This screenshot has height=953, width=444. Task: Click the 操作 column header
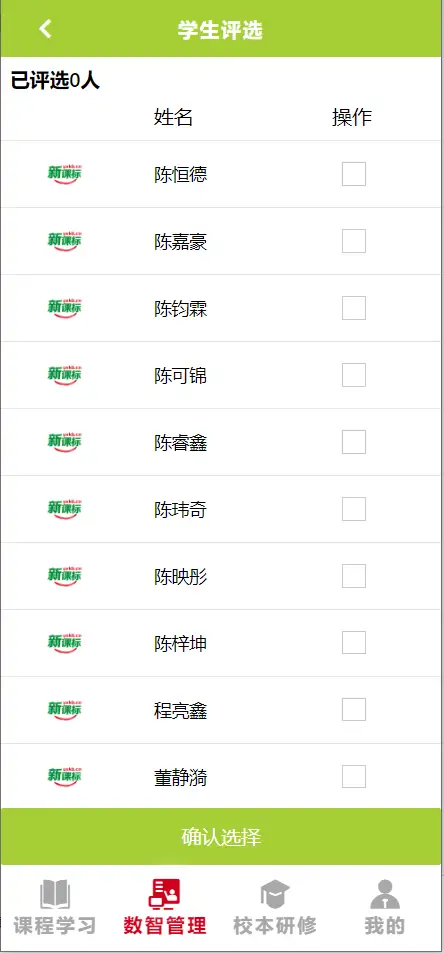(x=352, y=117)
